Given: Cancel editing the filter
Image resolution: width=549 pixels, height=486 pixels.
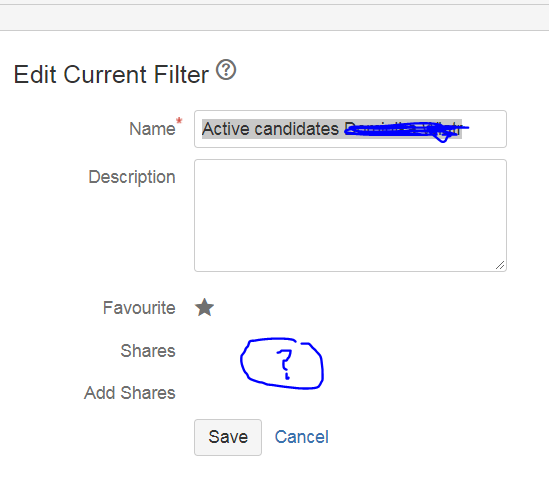Looking at the screenshot, I should (x=301, y=437).
